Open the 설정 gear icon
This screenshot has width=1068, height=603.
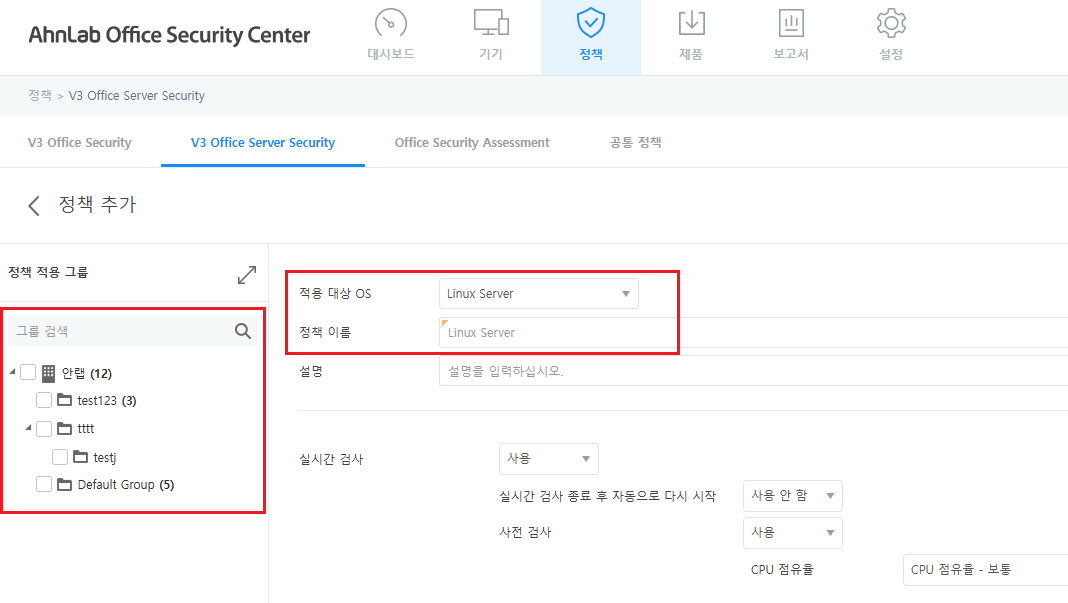(x=891, y=23)
